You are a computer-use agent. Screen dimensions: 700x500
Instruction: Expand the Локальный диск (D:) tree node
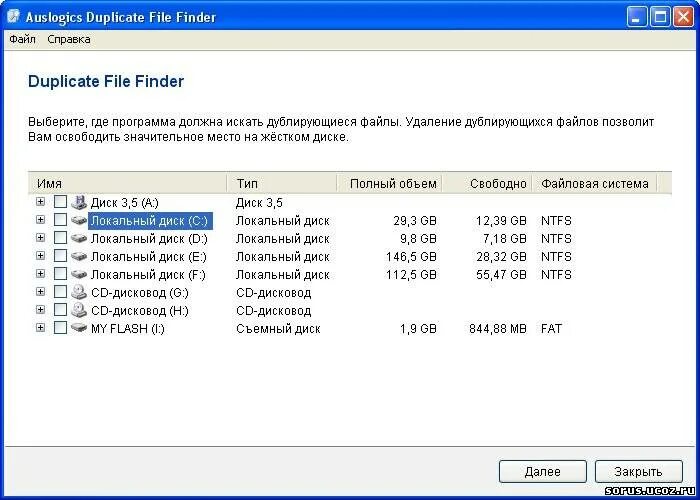(x=41, y=238)
